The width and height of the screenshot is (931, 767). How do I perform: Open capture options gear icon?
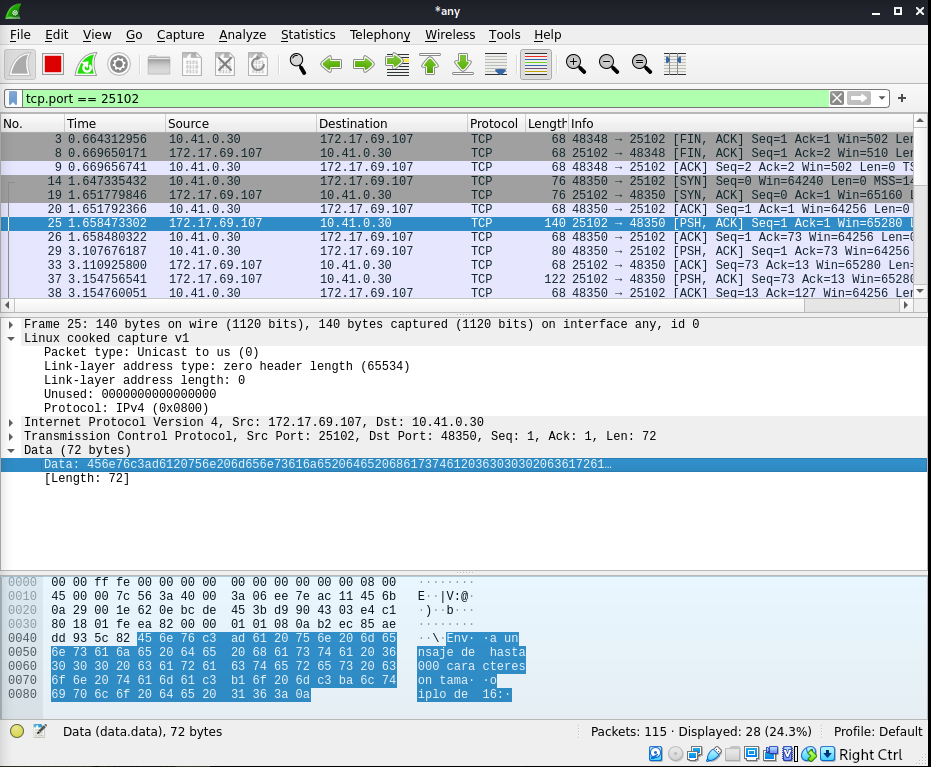point(119,64)
